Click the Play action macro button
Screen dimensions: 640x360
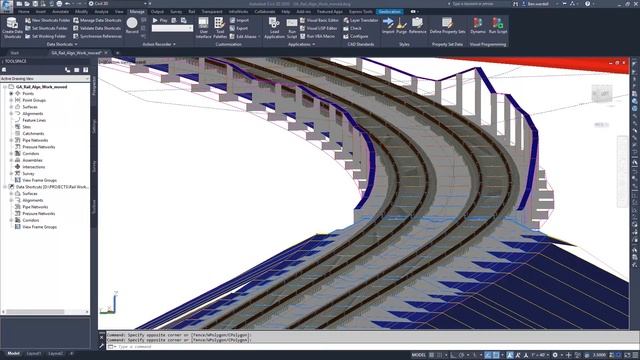(160, 20)
